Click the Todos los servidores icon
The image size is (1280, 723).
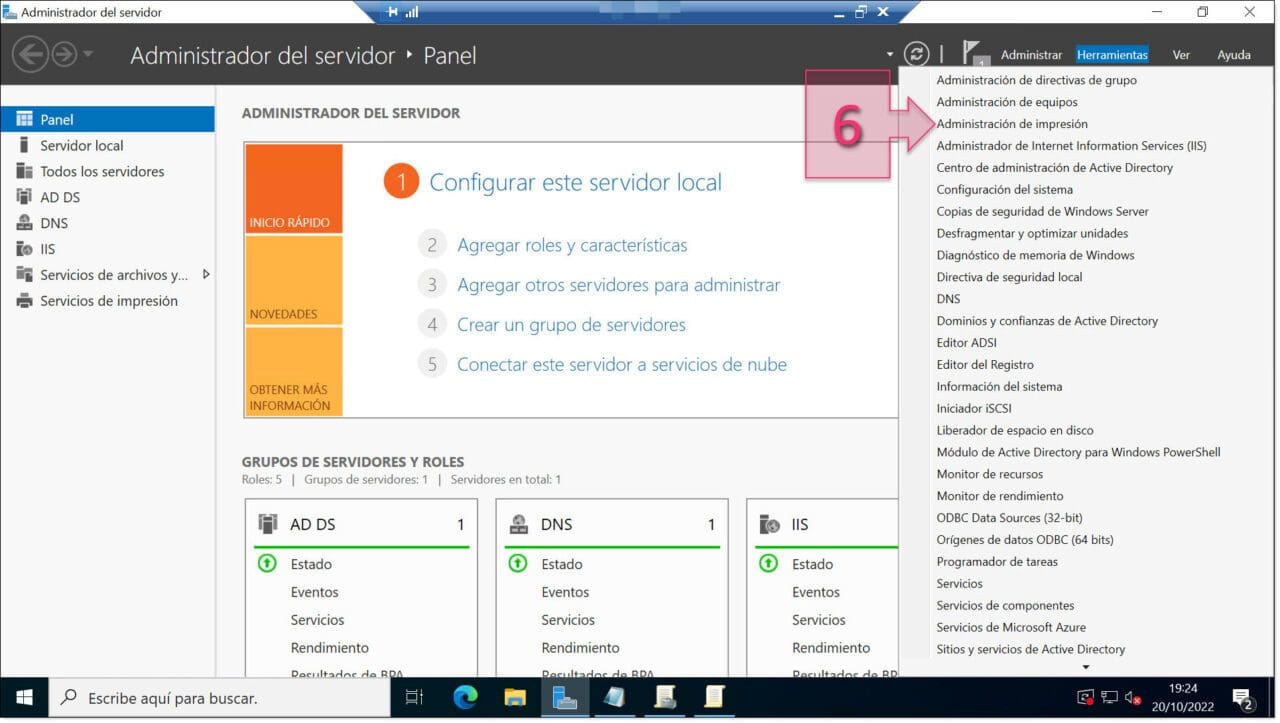(24, 171)
